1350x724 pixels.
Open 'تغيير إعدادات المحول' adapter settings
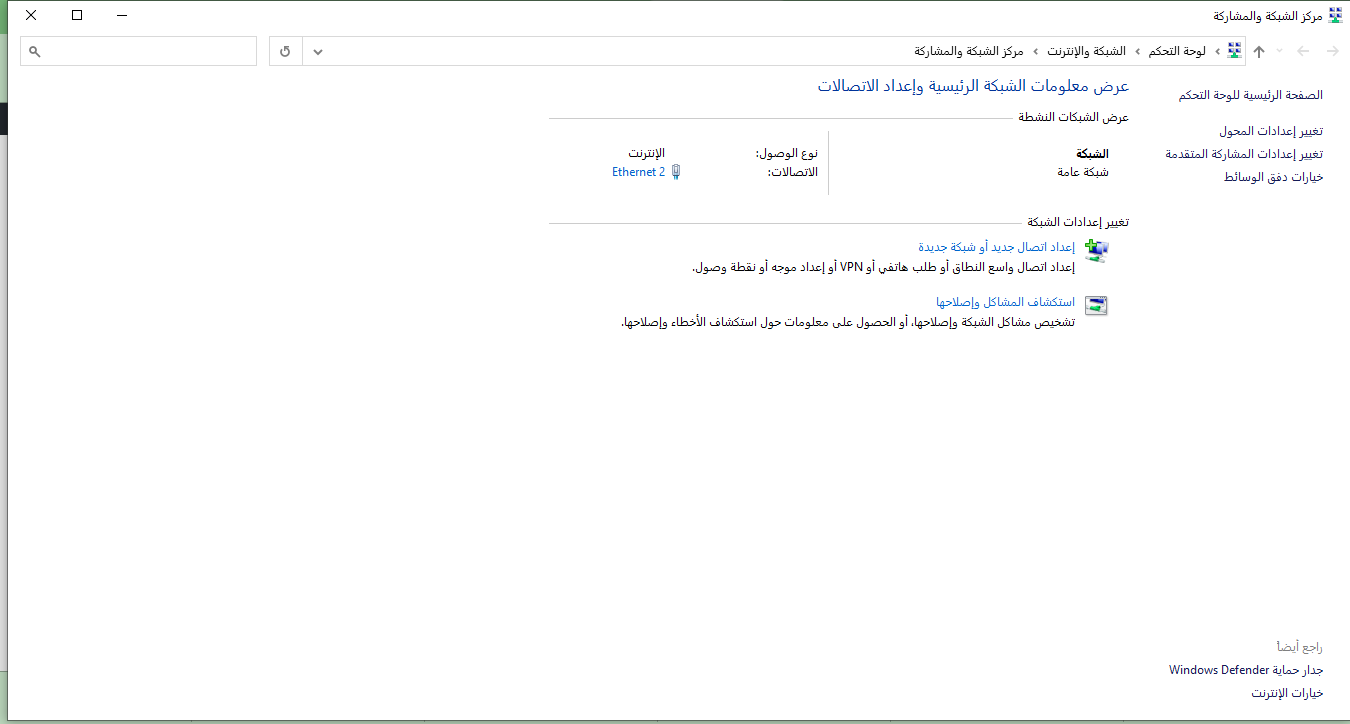coord(1271,131)
